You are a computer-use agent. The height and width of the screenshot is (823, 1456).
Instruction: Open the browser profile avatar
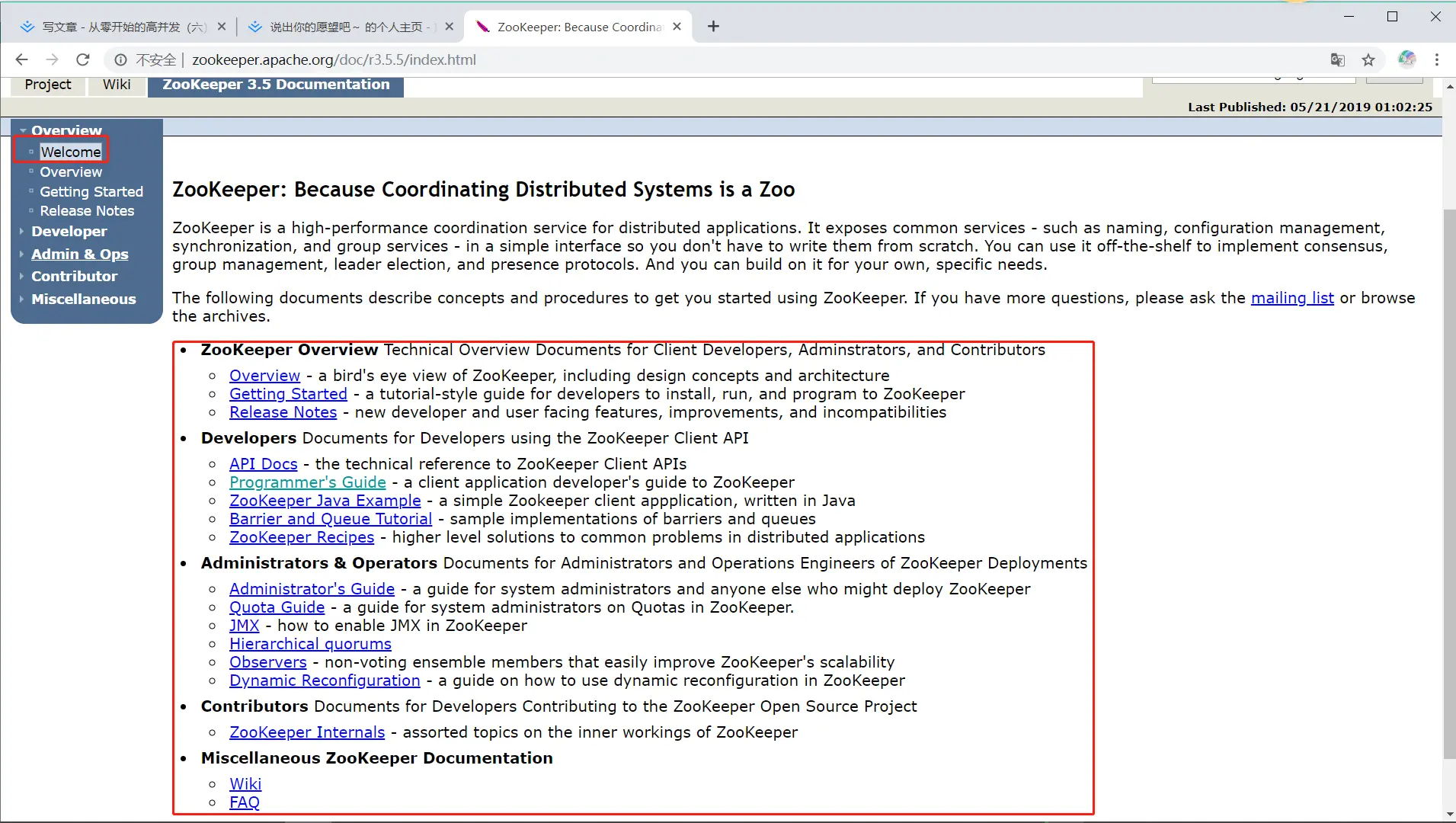coord(1406,59)
